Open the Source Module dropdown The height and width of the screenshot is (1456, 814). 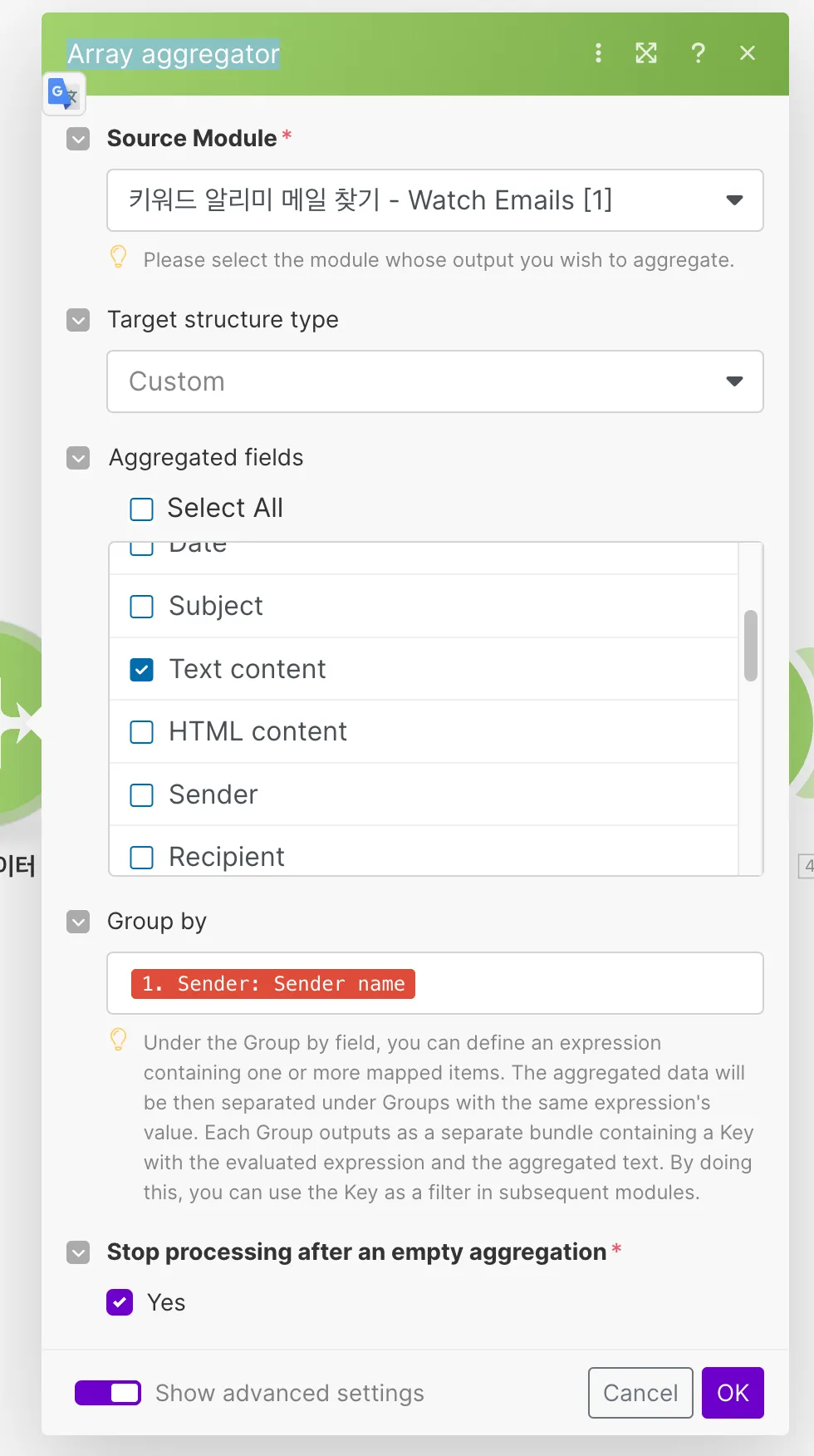coord(434,200)
